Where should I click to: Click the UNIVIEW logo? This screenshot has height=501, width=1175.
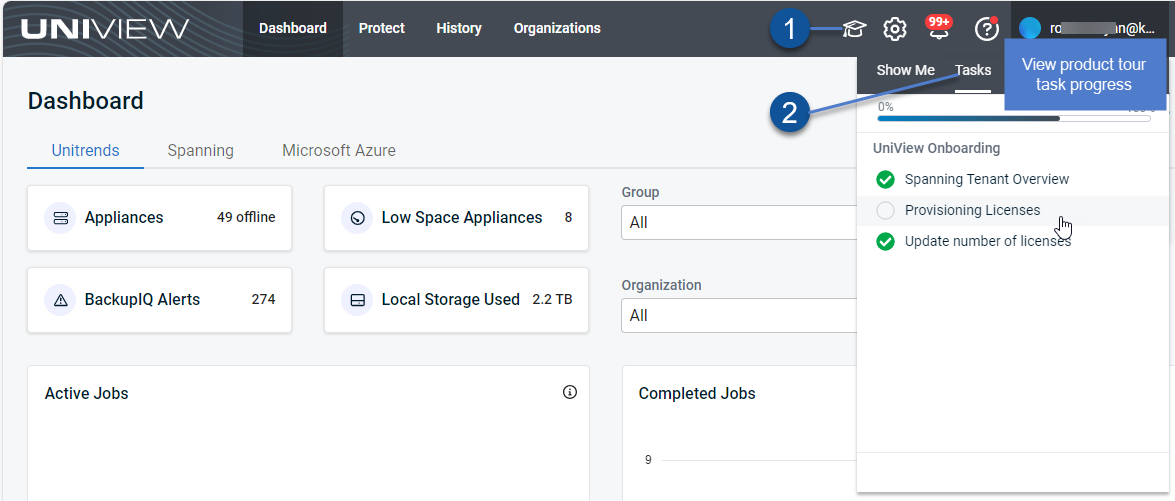coord(105,28)
